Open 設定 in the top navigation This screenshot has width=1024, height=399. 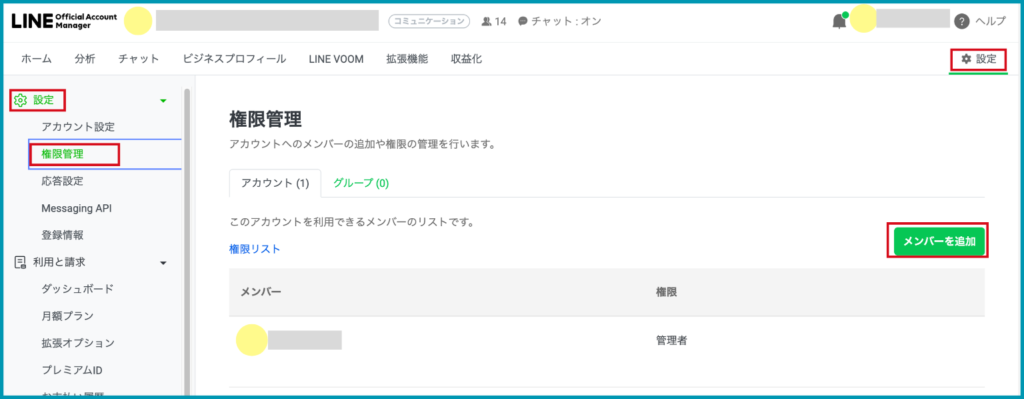coord(978,59)
